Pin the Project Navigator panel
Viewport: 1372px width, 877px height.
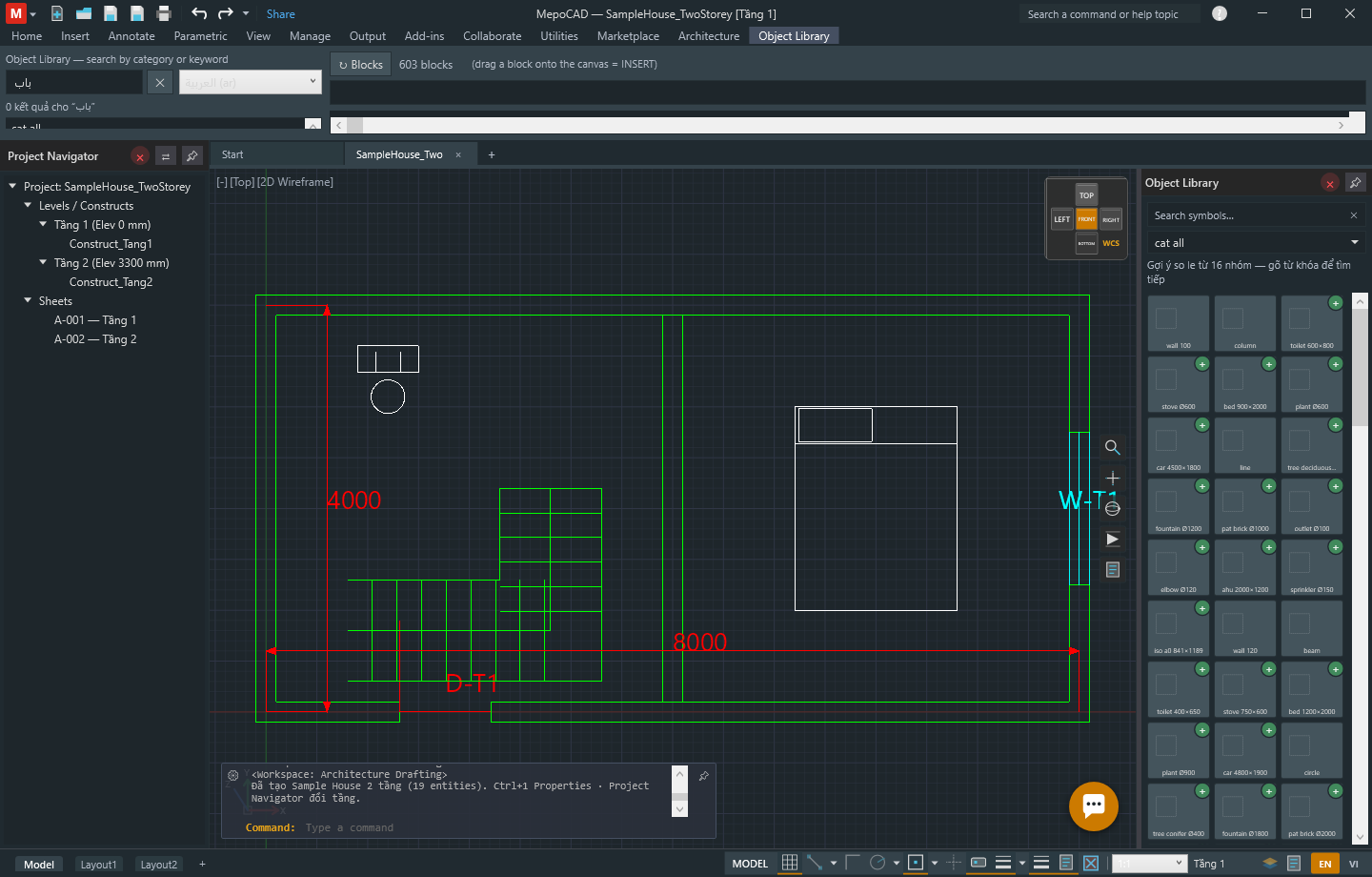coord(192,156)
